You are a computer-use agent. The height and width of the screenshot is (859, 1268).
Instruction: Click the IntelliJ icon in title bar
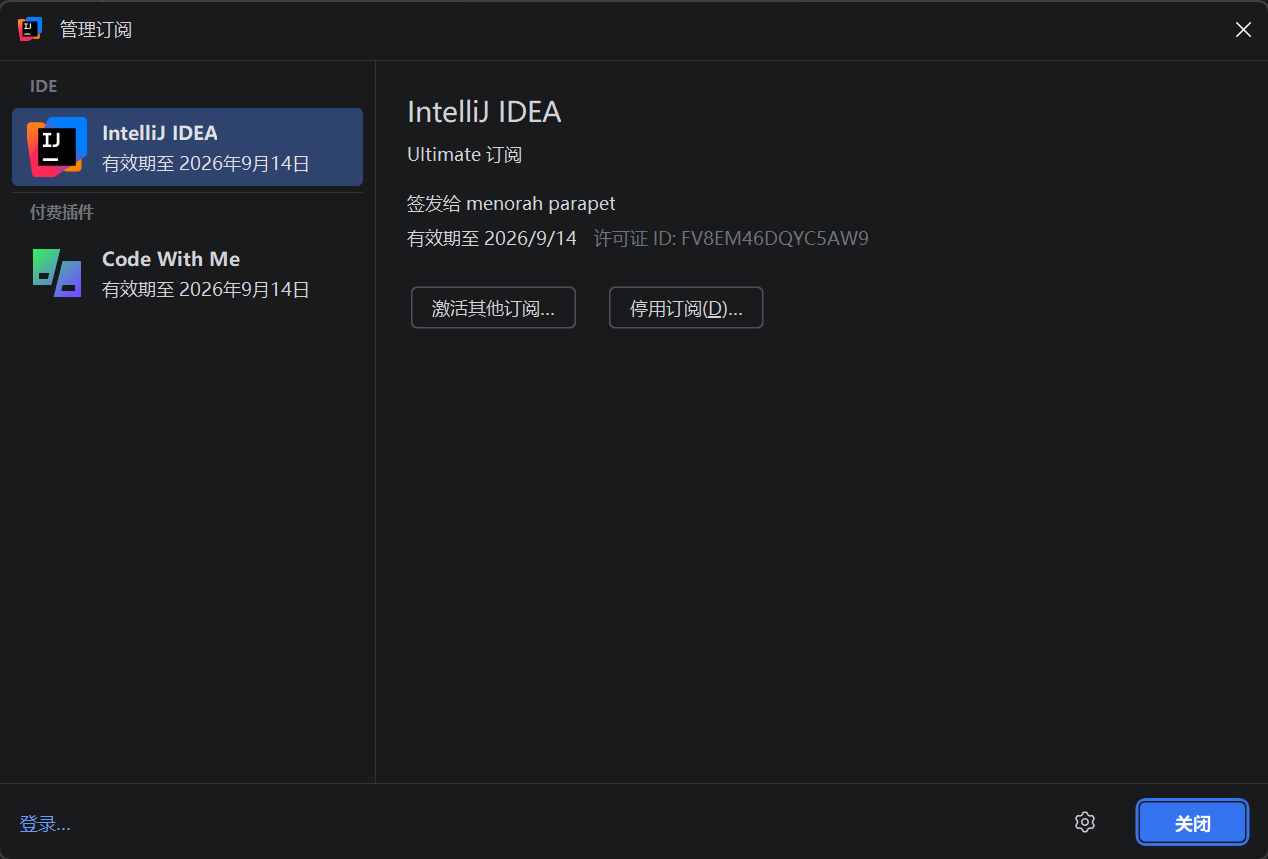click(30, 29)
